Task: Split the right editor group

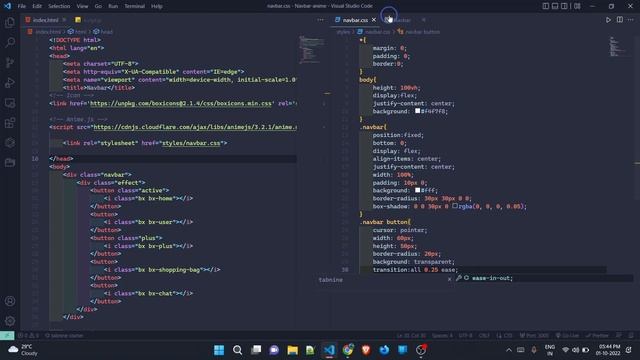Action: click(620, 20)
